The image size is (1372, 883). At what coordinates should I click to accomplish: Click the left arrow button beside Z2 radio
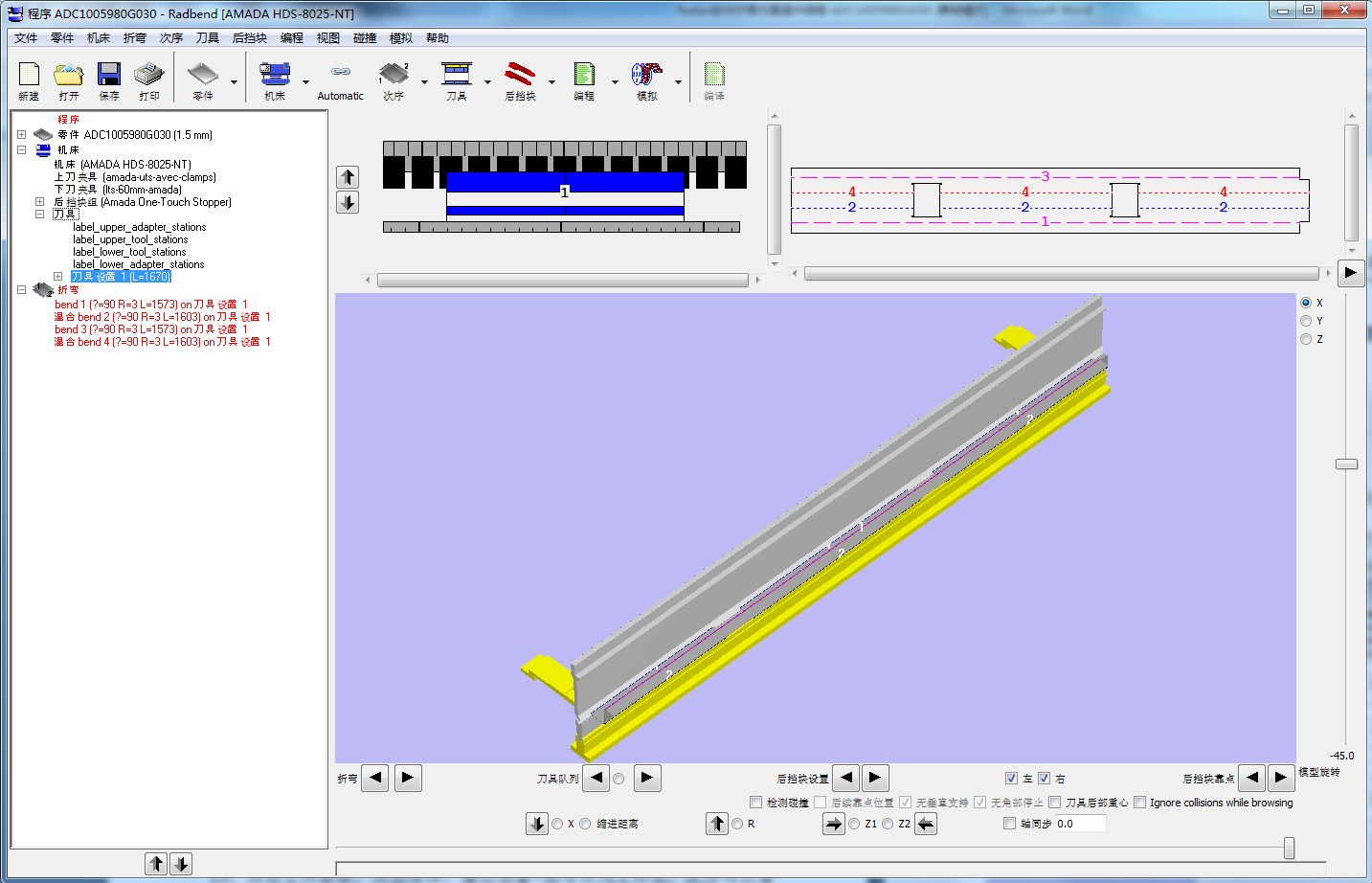coord(926,824)
